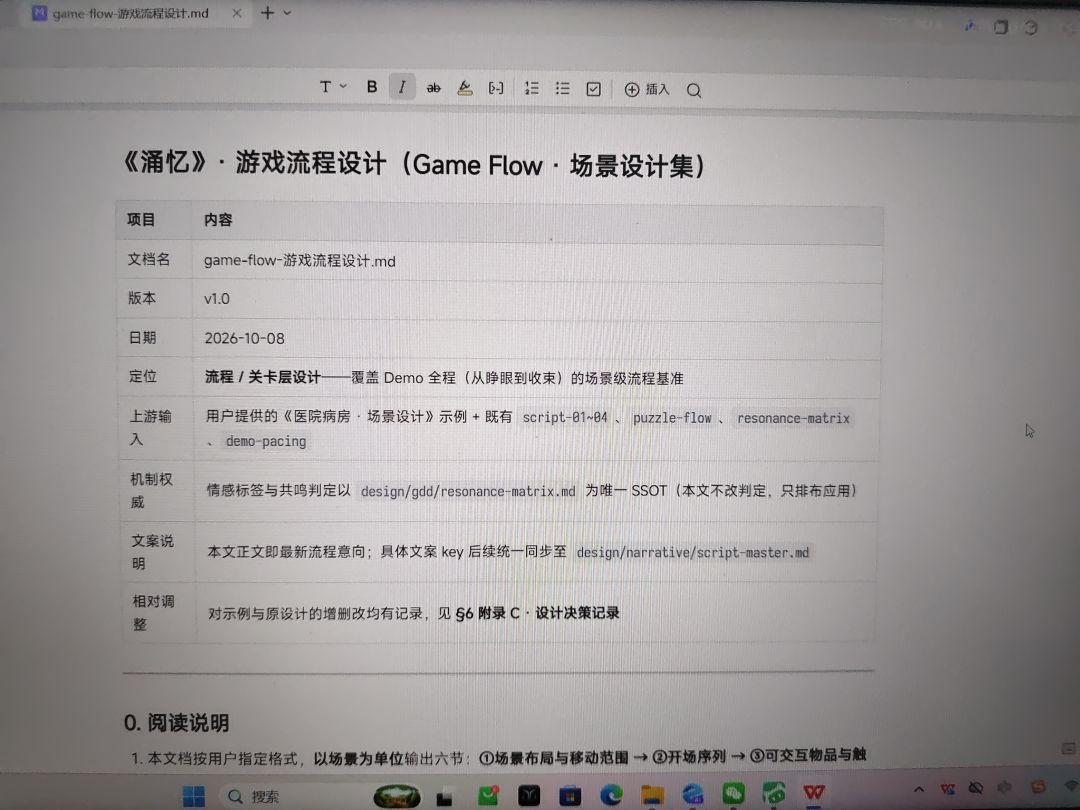Click the 版本 row label
1080x810 pixels.
click(142, 298)
